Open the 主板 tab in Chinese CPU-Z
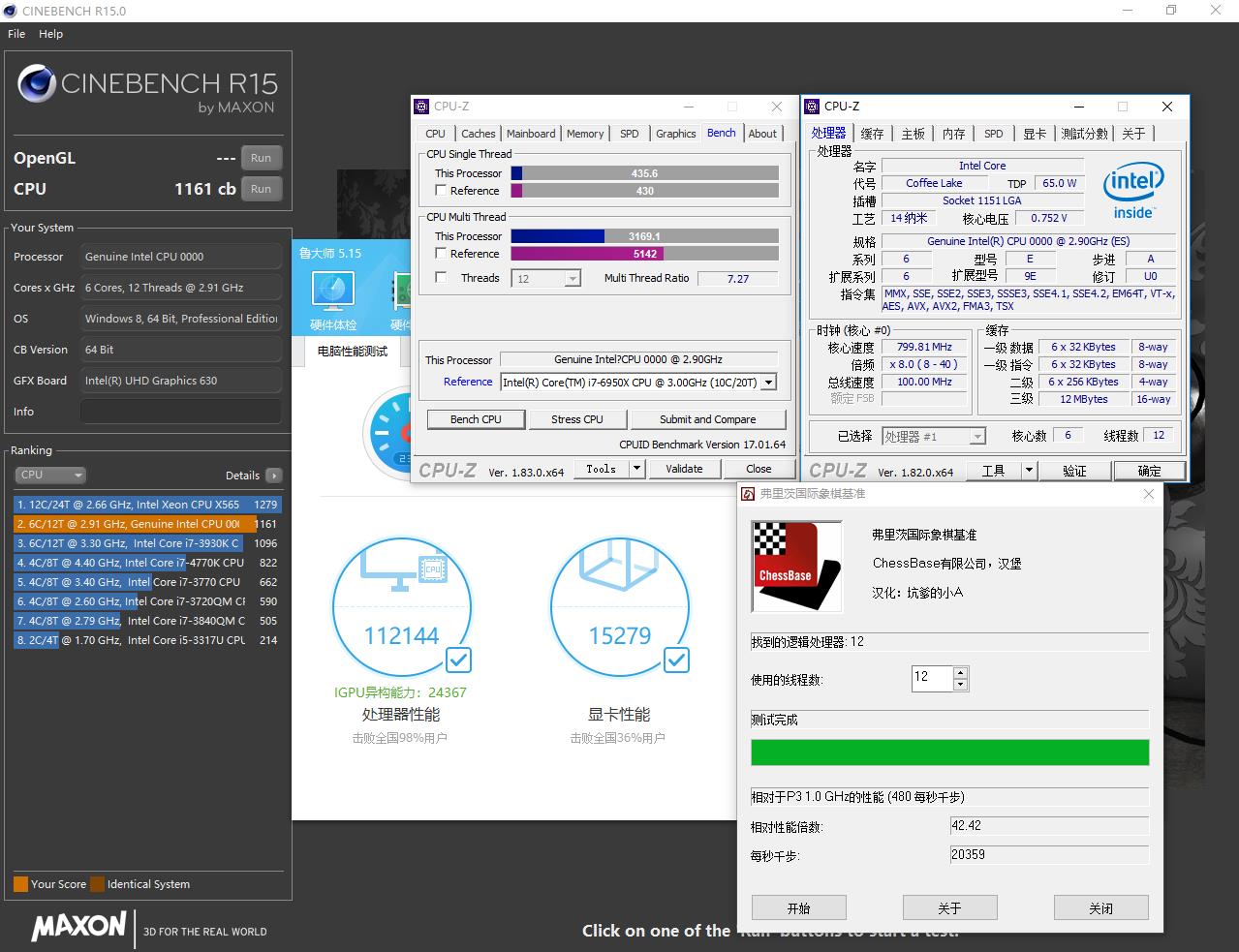This screenshot has height=952, width=1239. tap(913, 134)
